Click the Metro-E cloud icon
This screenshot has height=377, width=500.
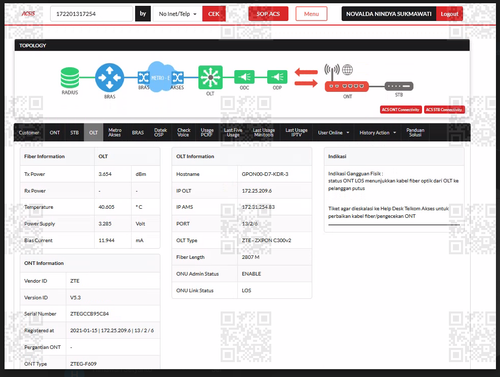[160, 77]
